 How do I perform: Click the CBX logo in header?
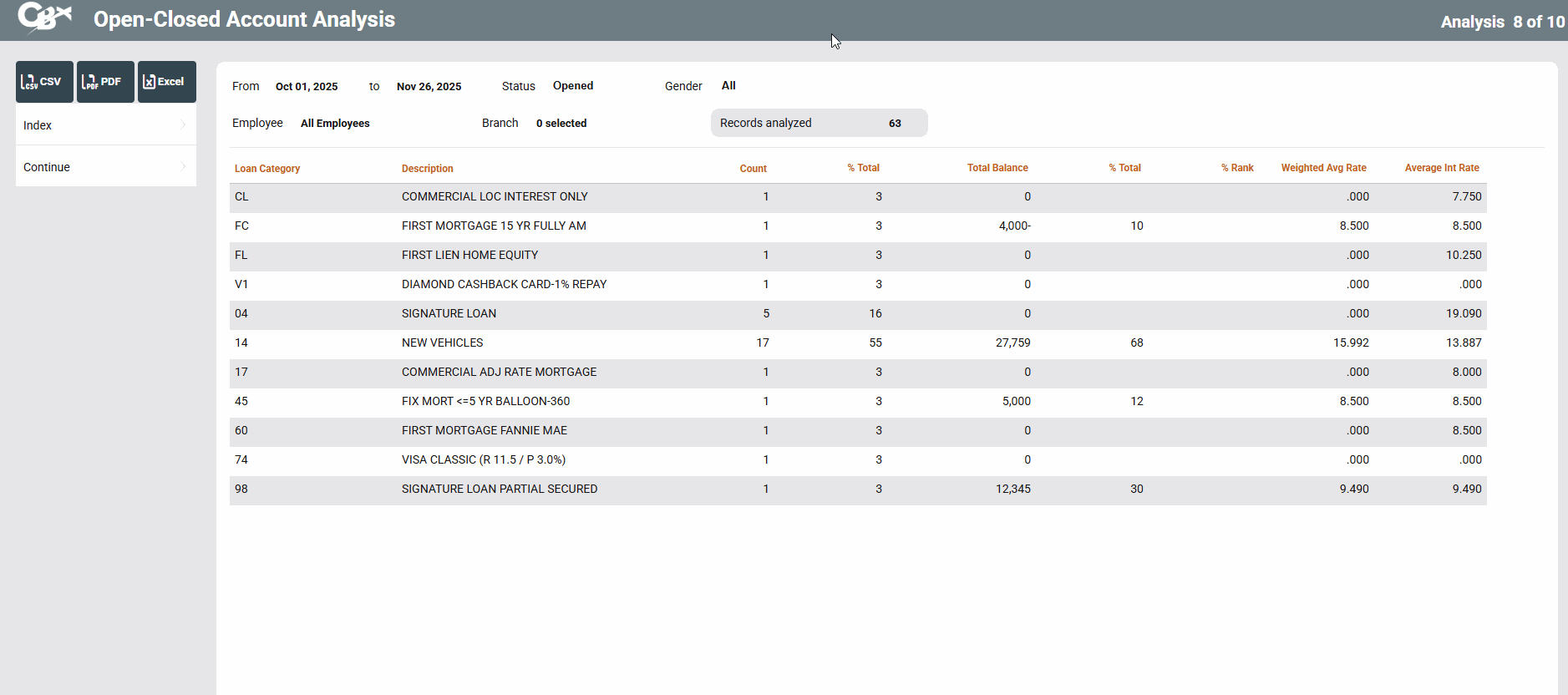tap(44, 18)
